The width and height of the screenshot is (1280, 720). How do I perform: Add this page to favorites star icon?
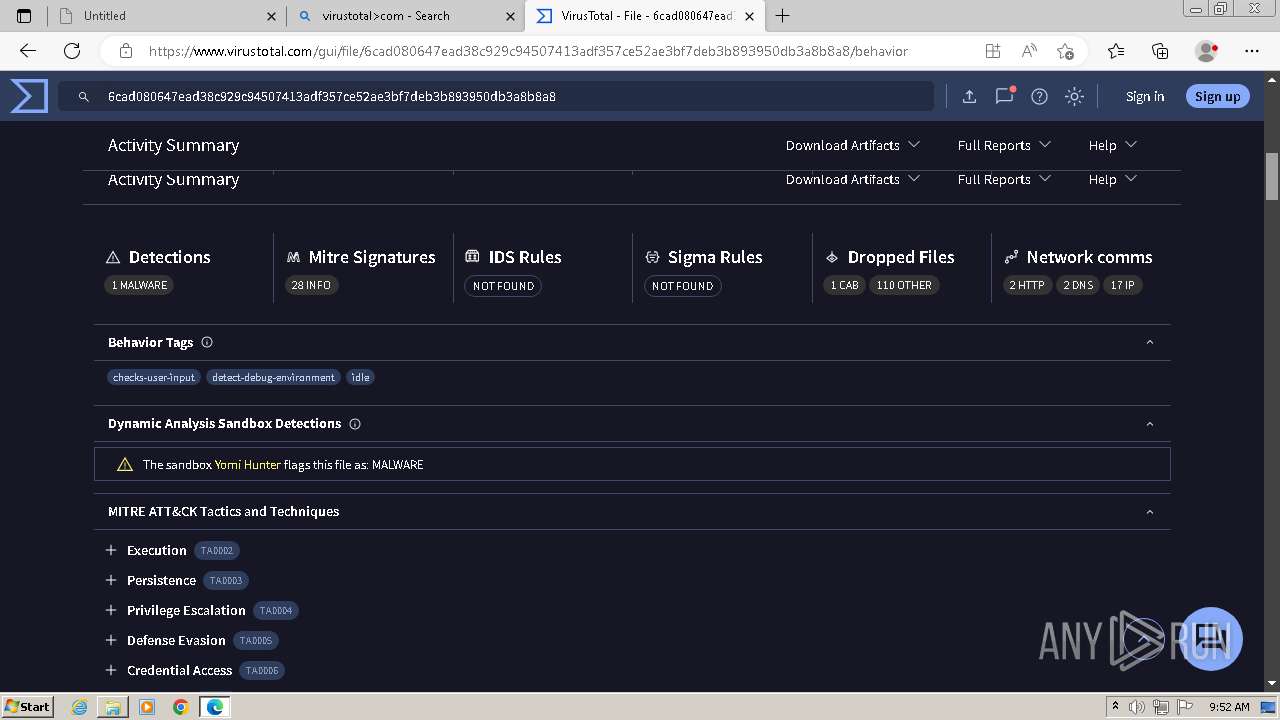[x=1065, y=51]
